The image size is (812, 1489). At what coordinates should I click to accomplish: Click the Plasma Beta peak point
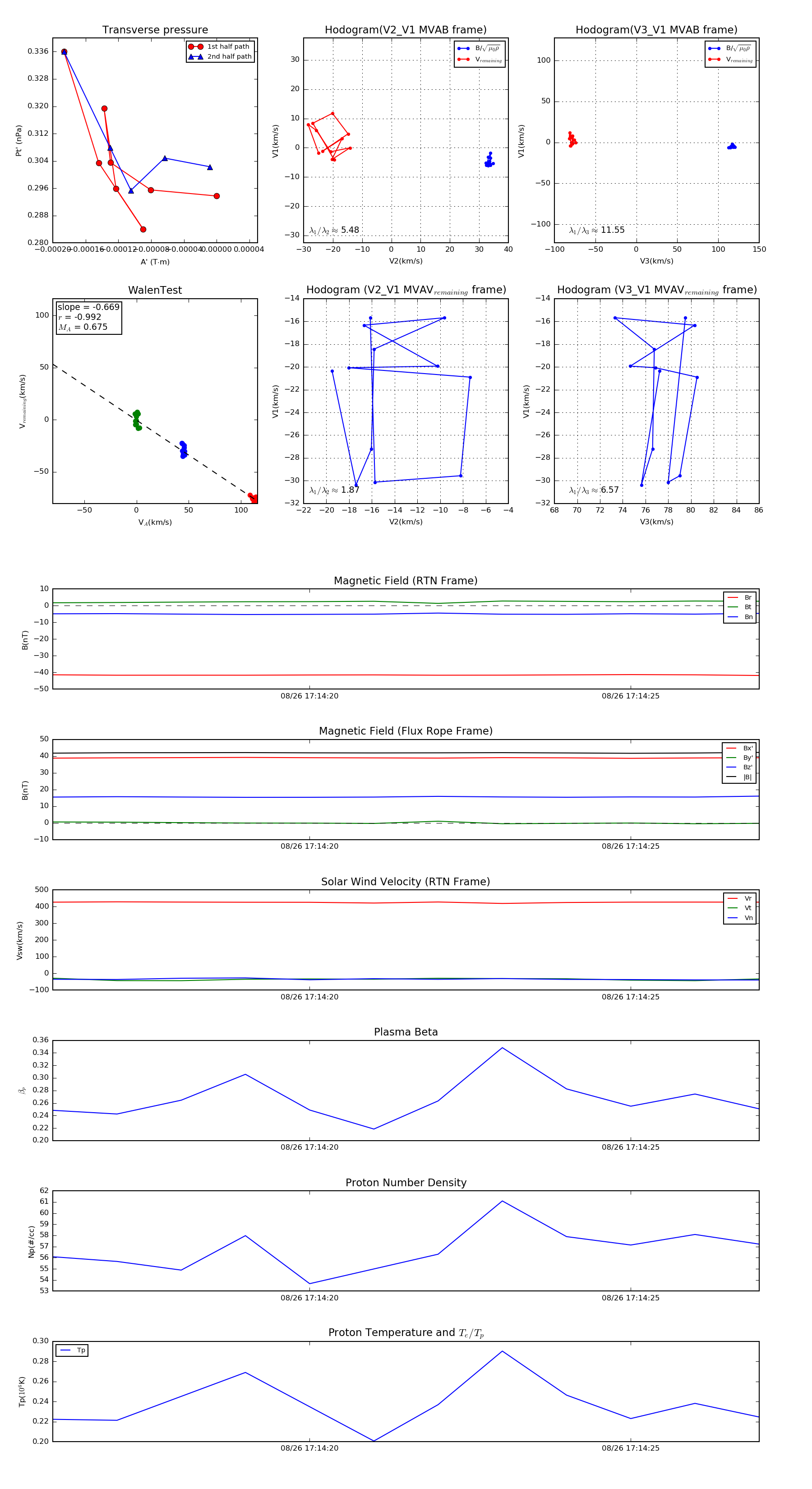(502, 1048)
